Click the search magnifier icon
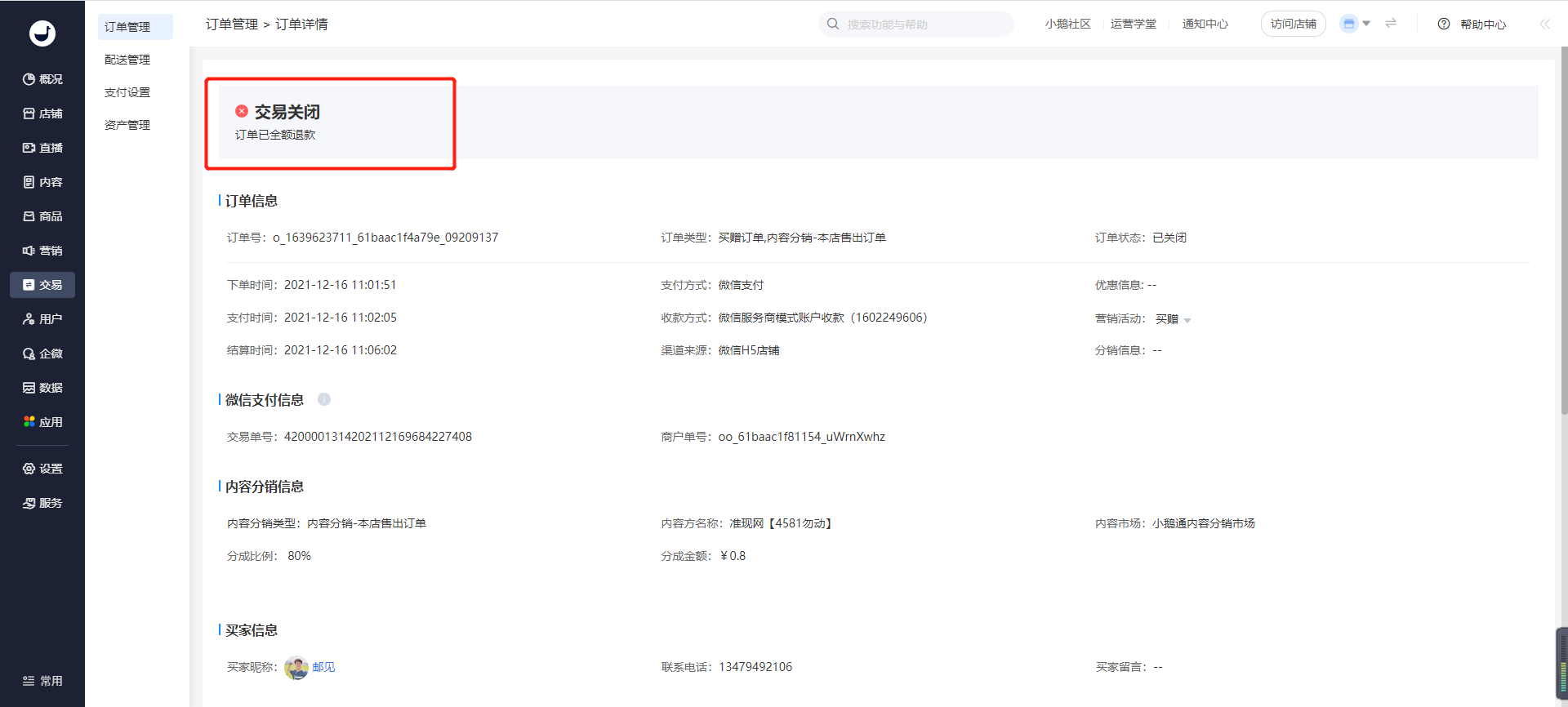The image size is (1568, 707). [x=833, y=24]
